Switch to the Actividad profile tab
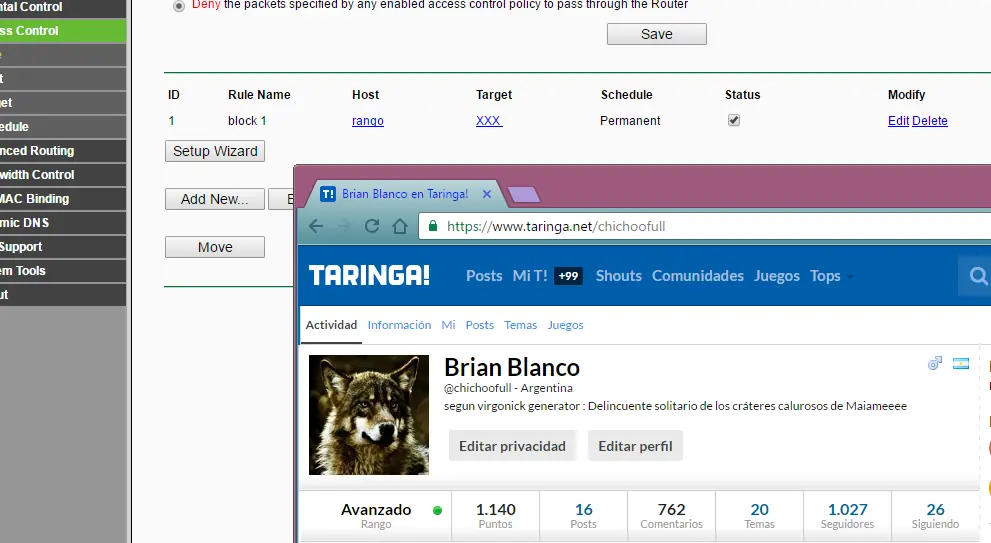This screenshot has height=543, width=991. (331, 325)
